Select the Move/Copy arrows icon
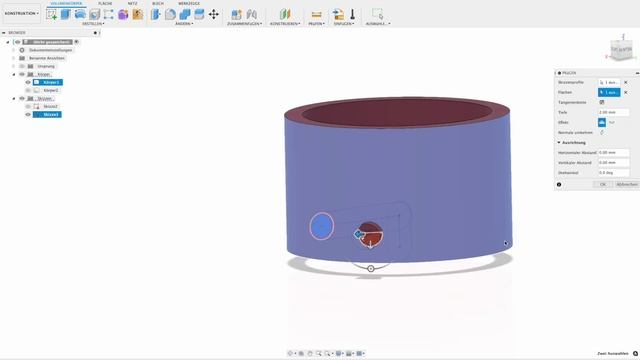The width and height of the screenshot is (640, 360). click(x=213, y=14)
